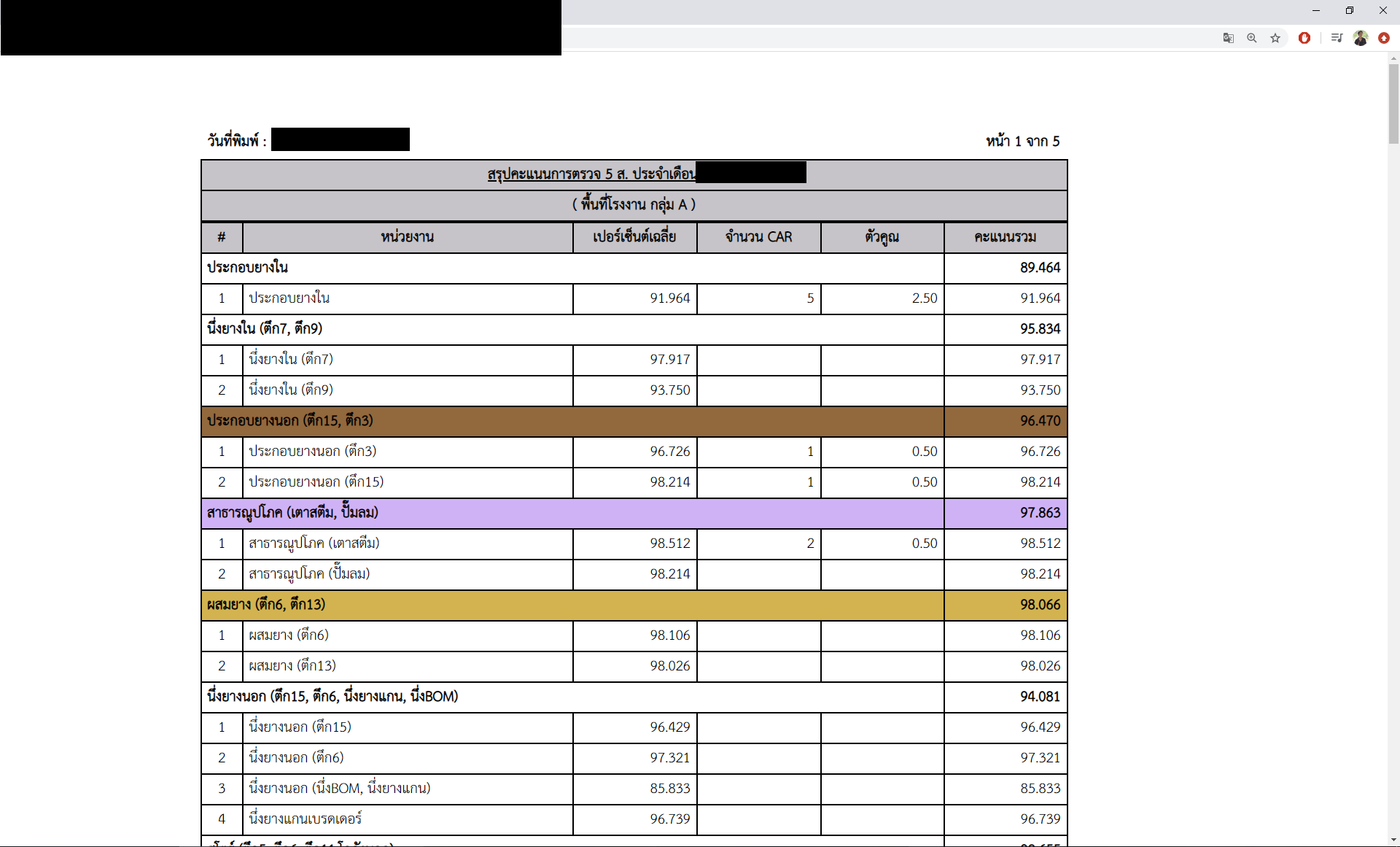
Task: Click the 'หน่วยงาน' column header
Action: [408, 237]
